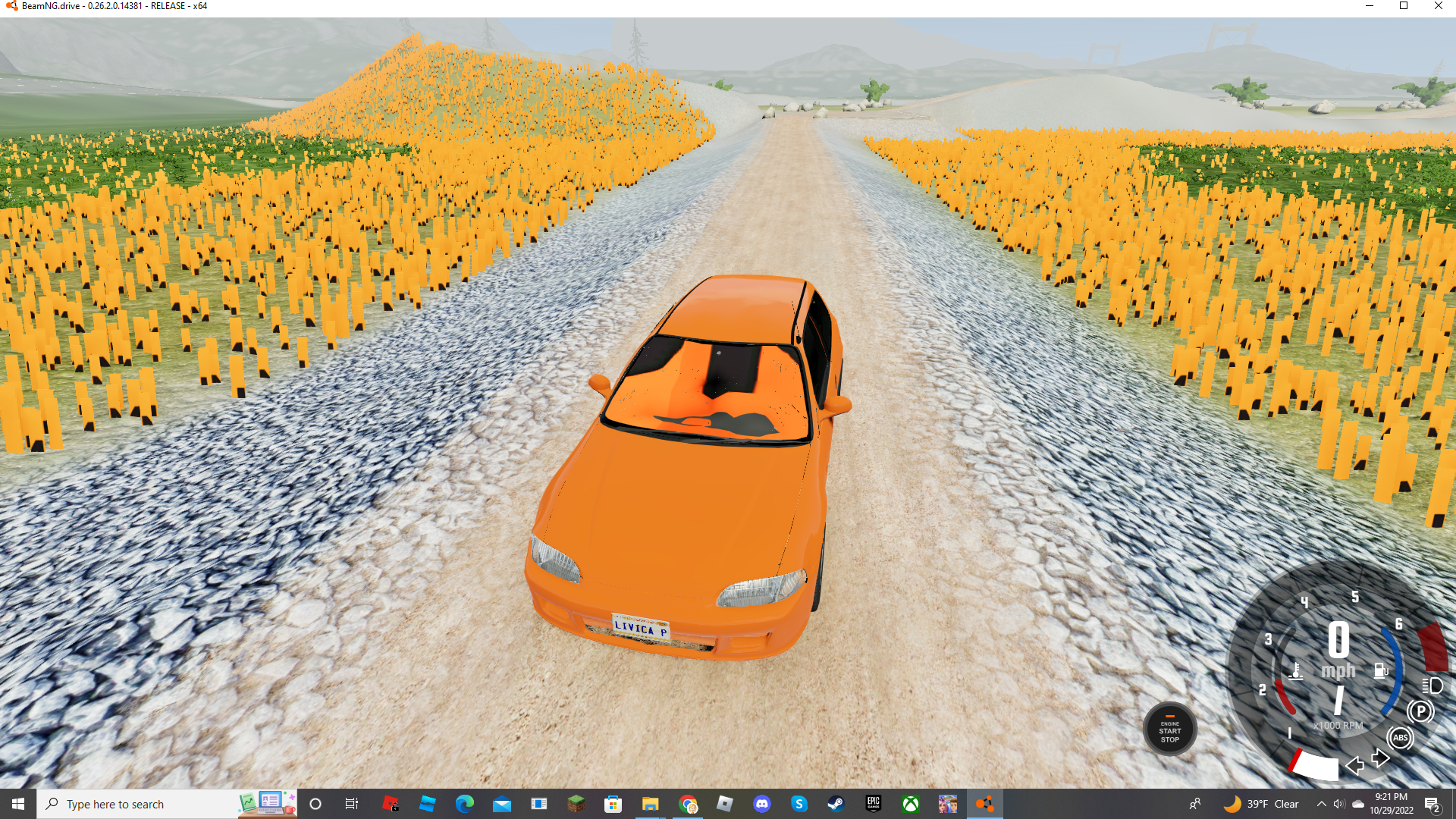
Task: Open the volume control in tray
Action: (1338, 804)
